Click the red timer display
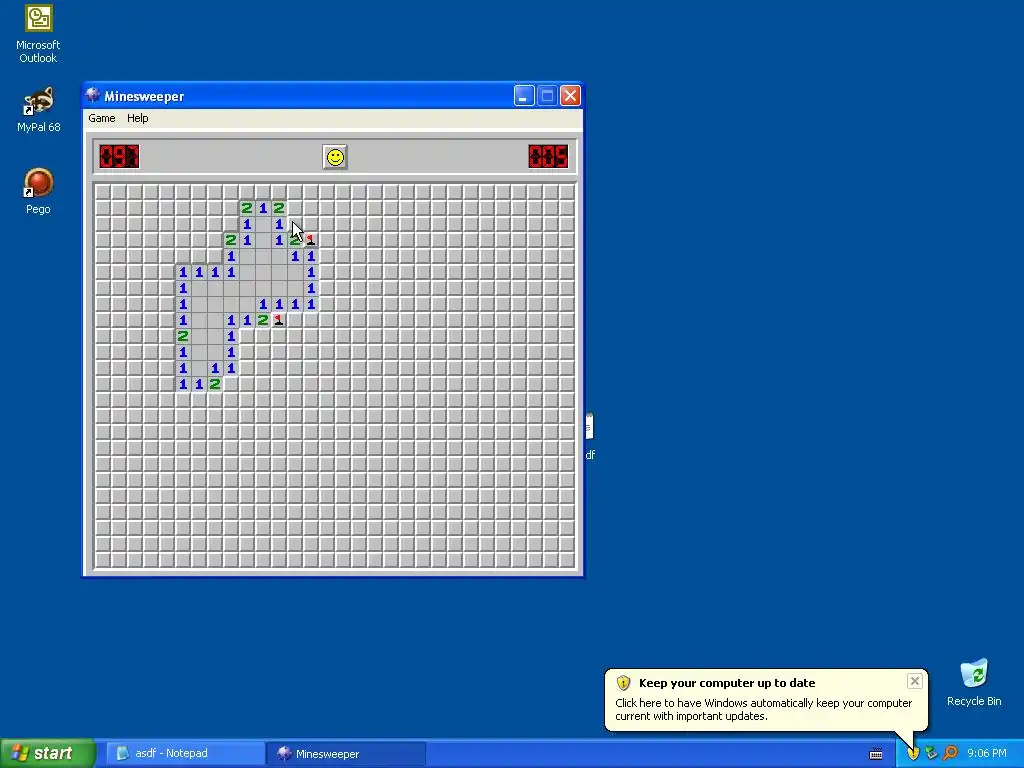 point(548,157)
